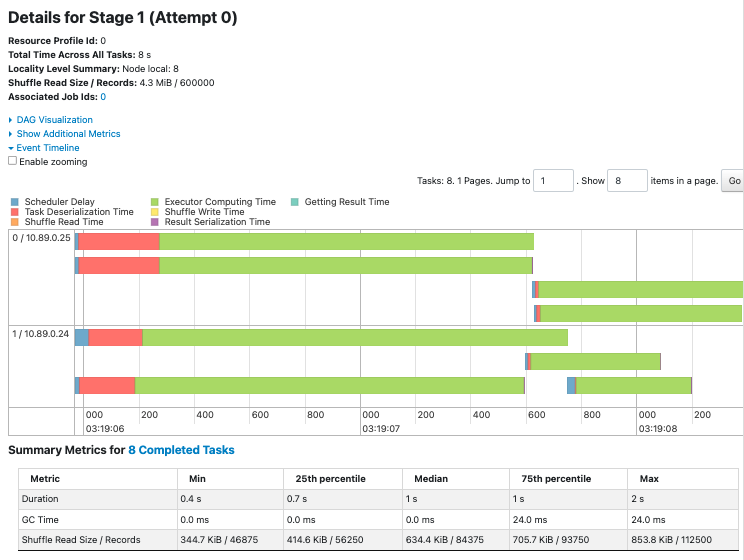Click the Shuffle Read Time orange swatch
The image size is (744, 560).
[x=15, y=222]
